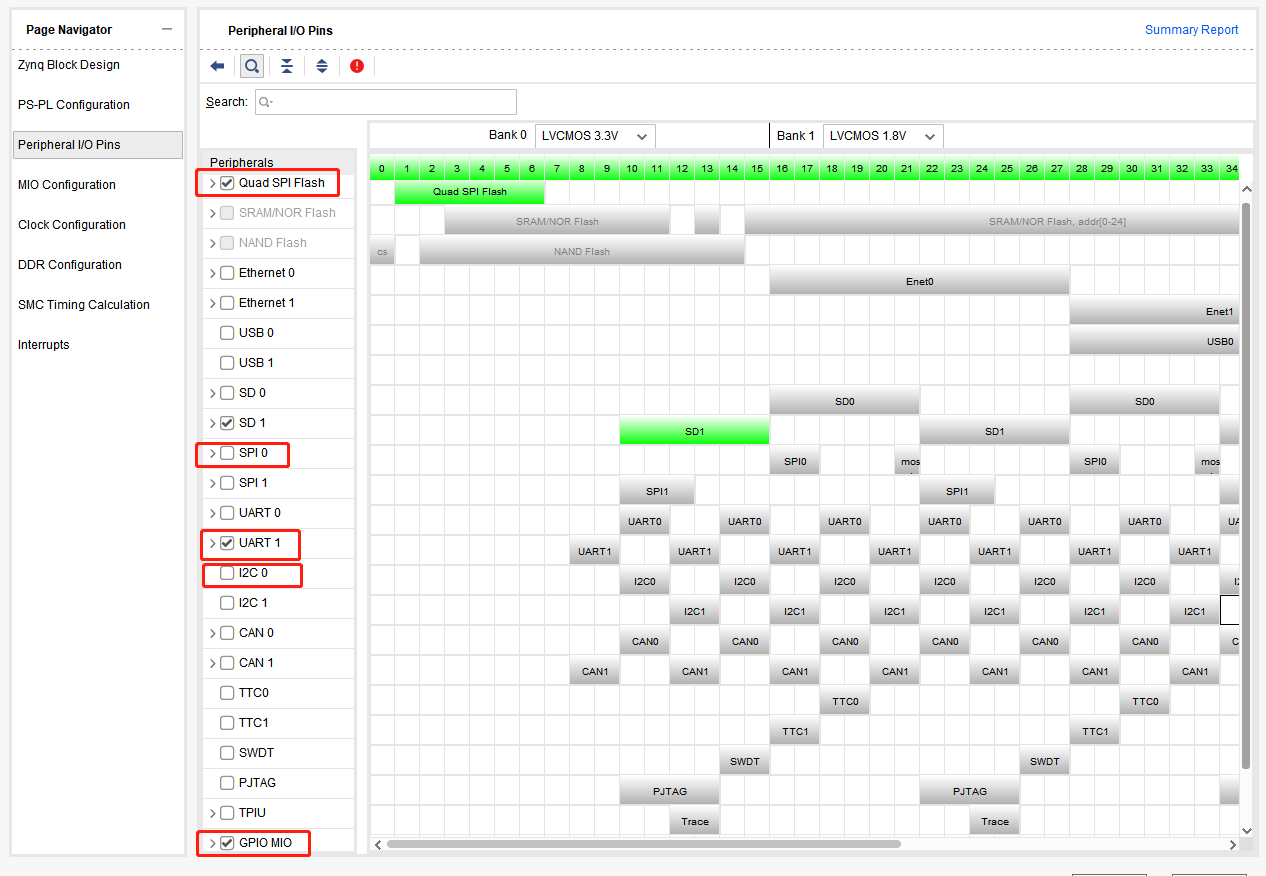Click the PJTAG block under pins 10-13
Image resolution: width=1266 pixels, height=876 pixels.
[x=669, y=791]
